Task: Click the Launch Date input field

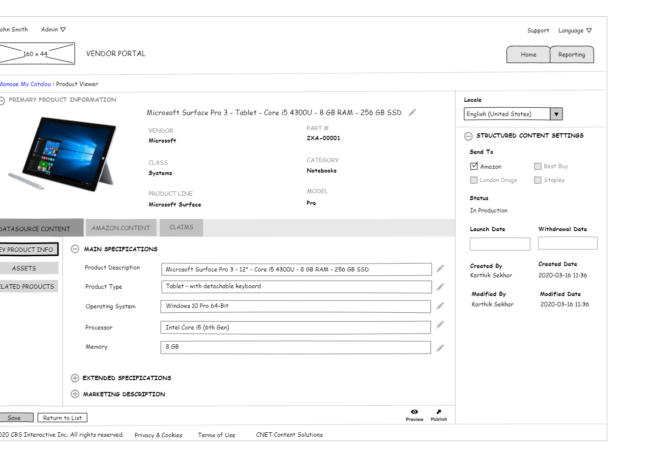Action: point(500,244)
